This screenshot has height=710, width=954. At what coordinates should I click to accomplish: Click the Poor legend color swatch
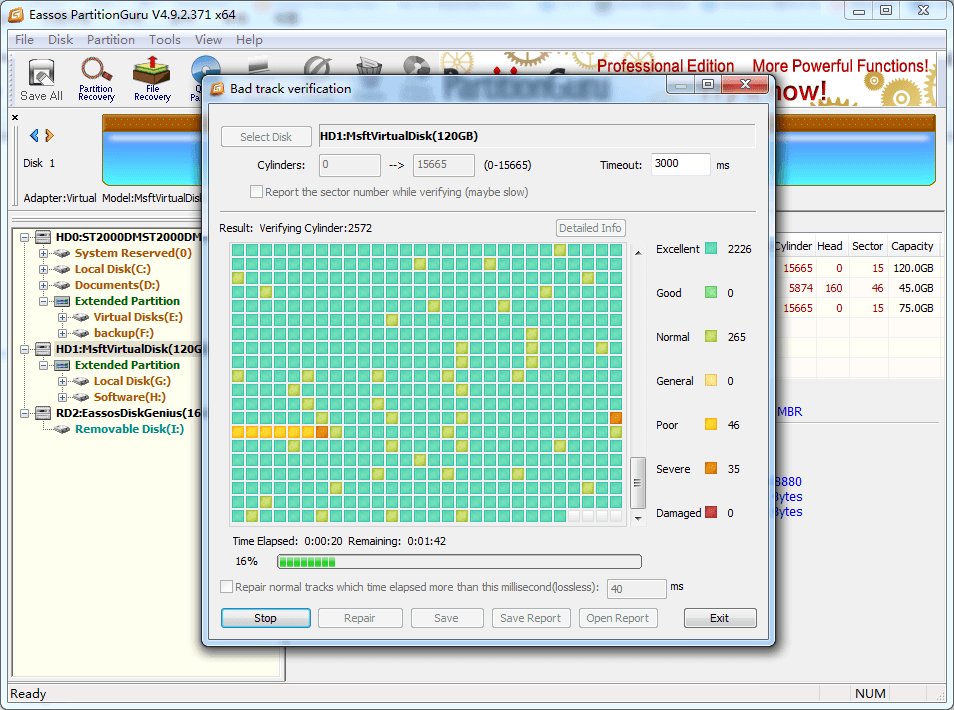[x=711, y=424]
